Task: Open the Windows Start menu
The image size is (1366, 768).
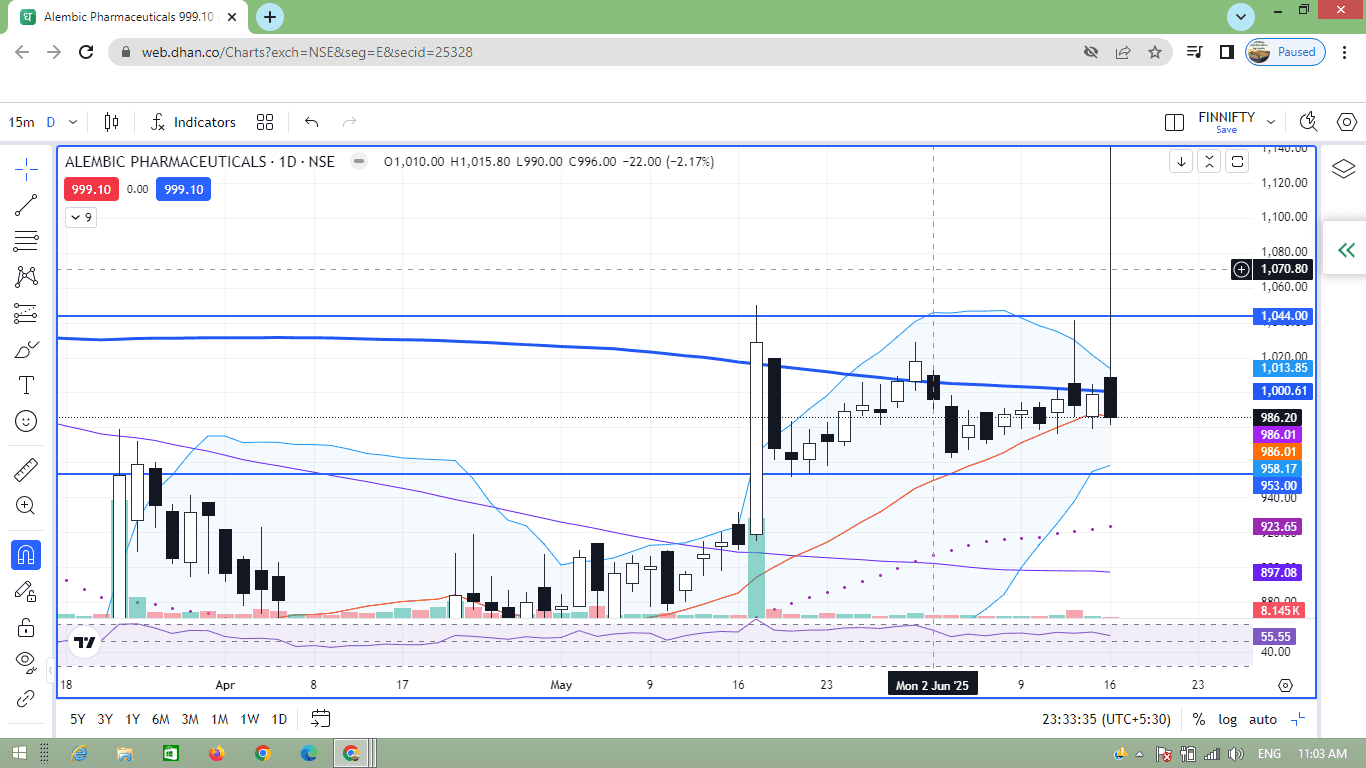Action: (20, 753)
